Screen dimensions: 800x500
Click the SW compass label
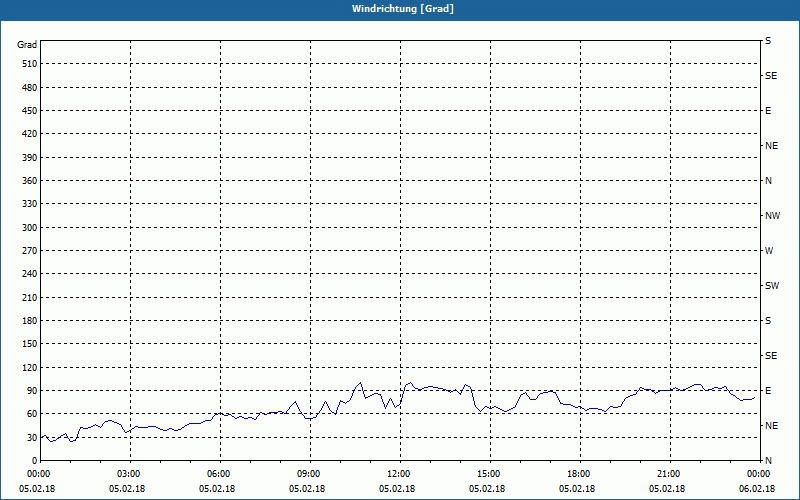click(772, 286)
